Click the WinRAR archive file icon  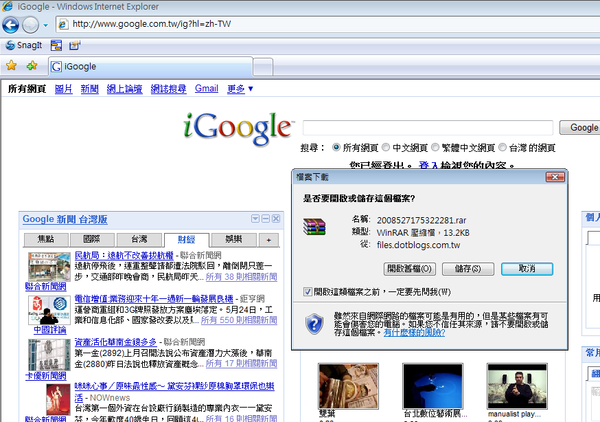pyautogui.click(x=314, y=226)
